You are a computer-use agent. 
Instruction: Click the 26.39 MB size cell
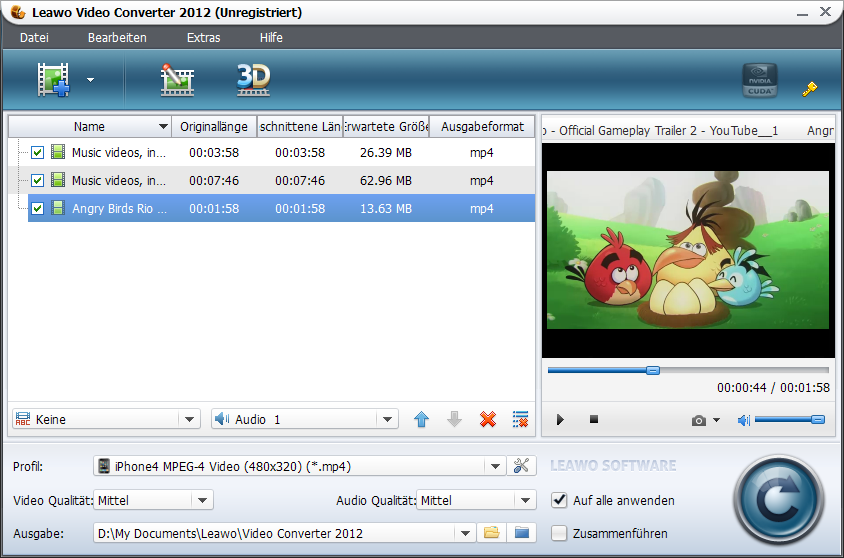click(386, 153)
